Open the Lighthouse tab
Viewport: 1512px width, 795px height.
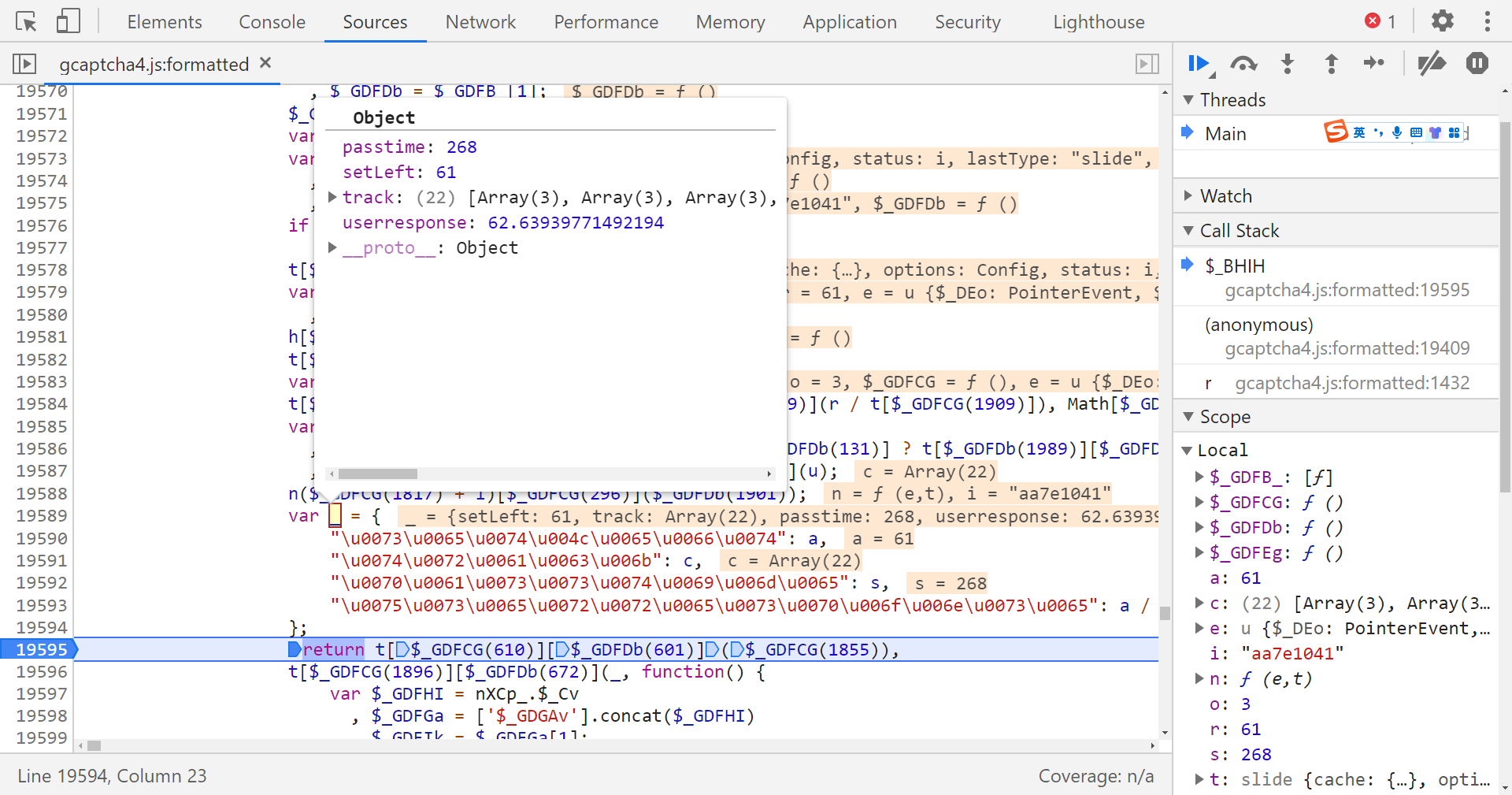pyautogui.click(x=1099, y=22)
